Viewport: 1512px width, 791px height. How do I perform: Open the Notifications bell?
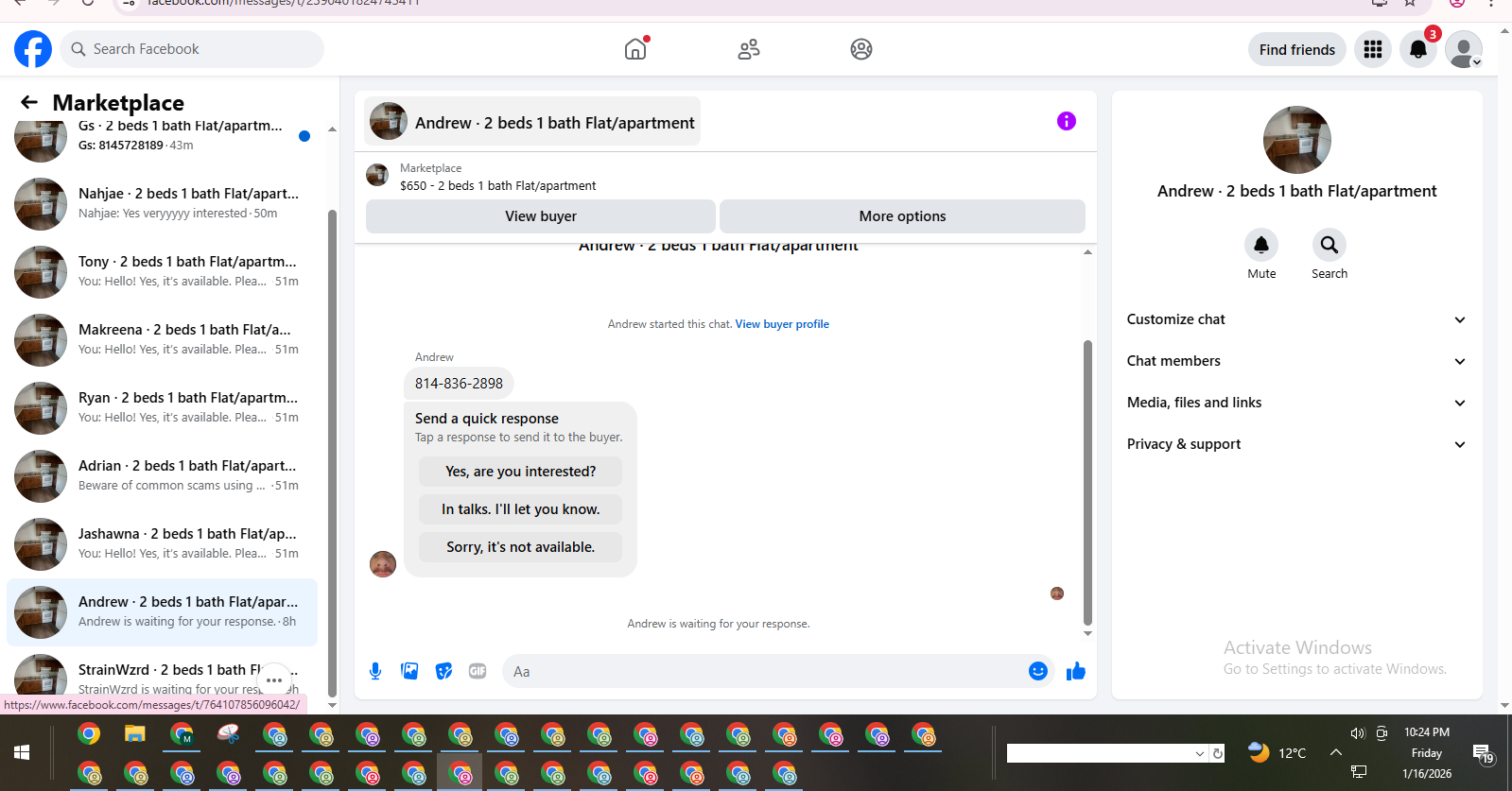click(x=1418, y=49)
